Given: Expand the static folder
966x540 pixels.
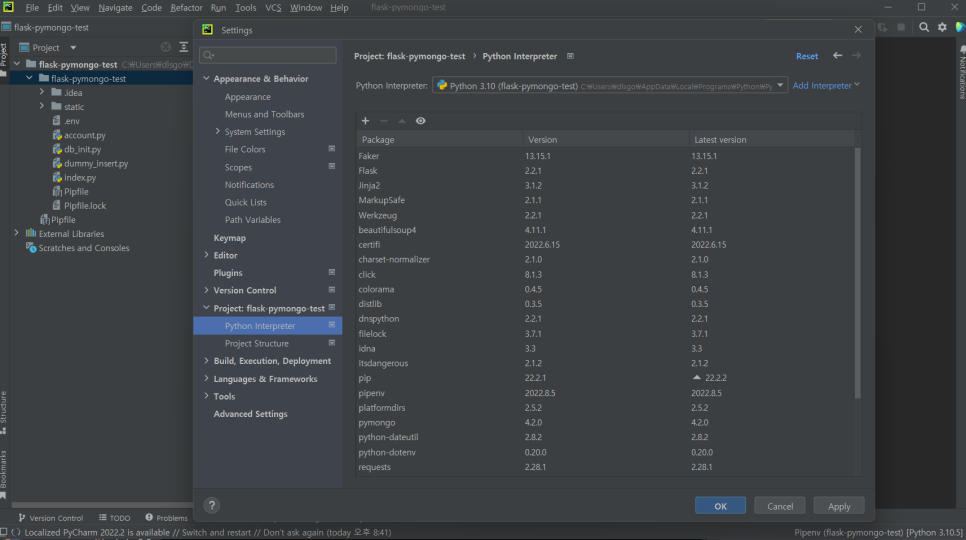Looking at the screenshot, I should 42,106.
